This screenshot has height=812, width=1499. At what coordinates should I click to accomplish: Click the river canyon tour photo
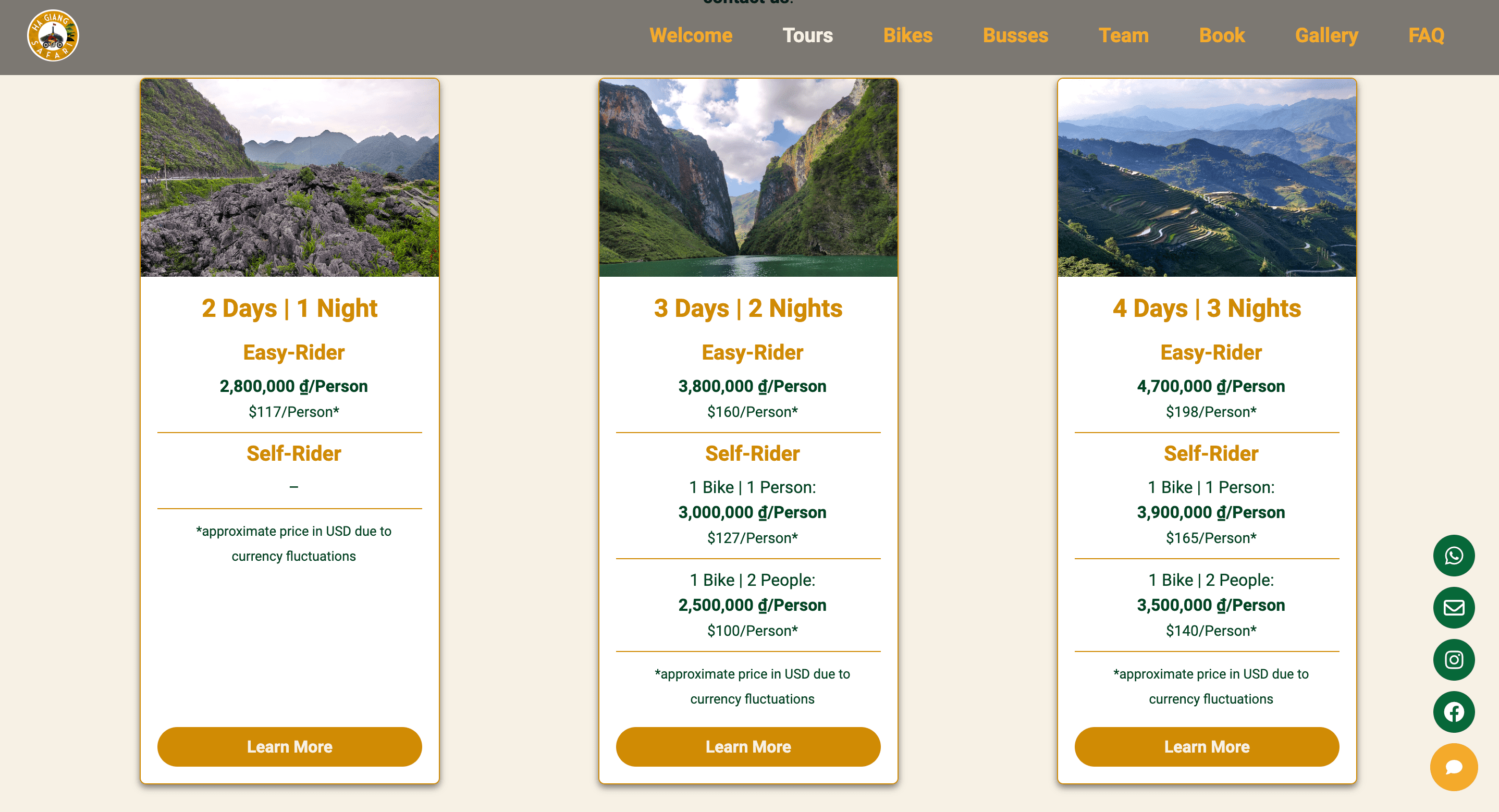748,178
